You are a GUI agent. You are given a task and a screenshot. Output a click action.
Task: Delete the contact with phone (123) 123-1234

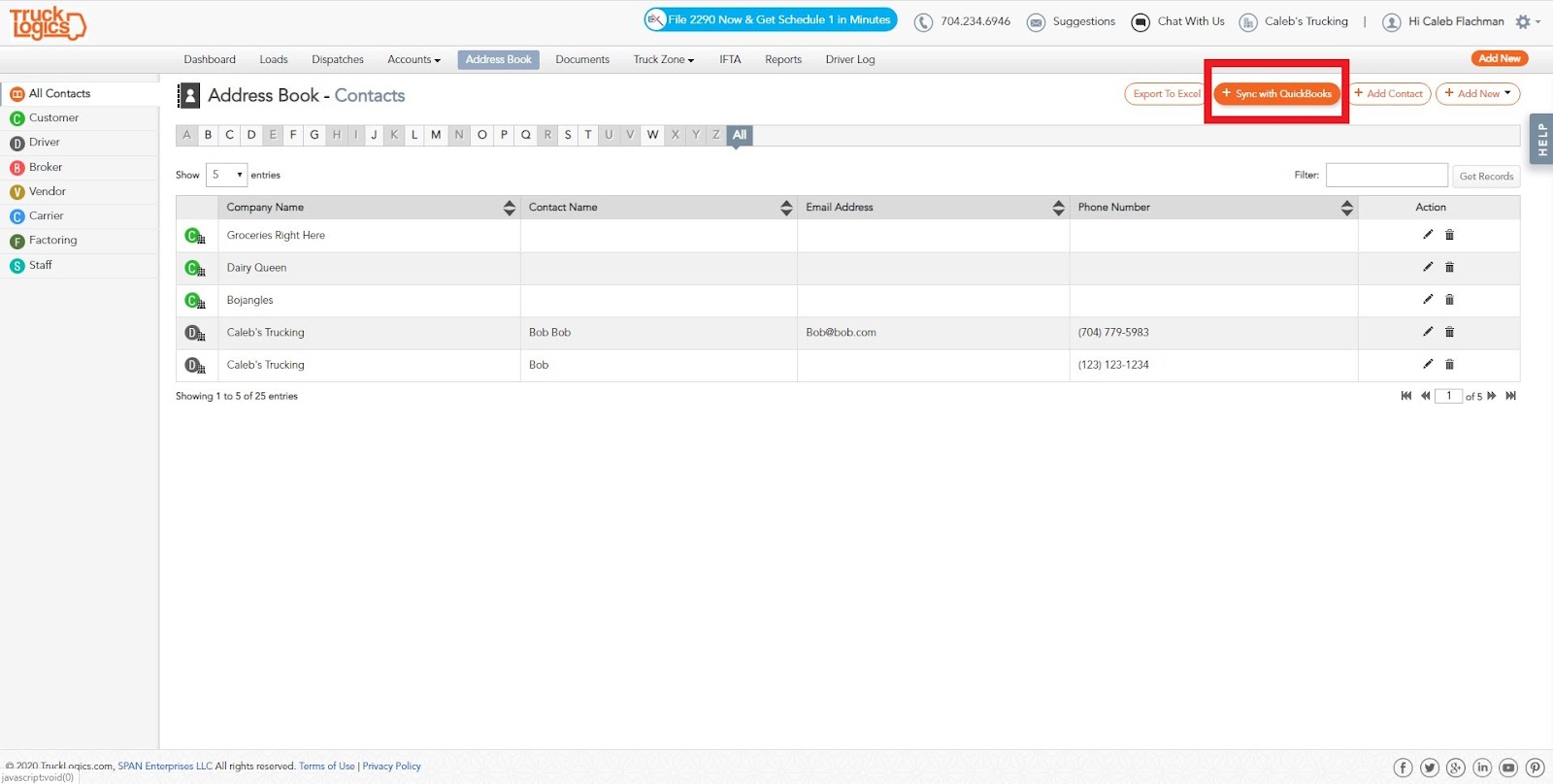click(1449, 365)
